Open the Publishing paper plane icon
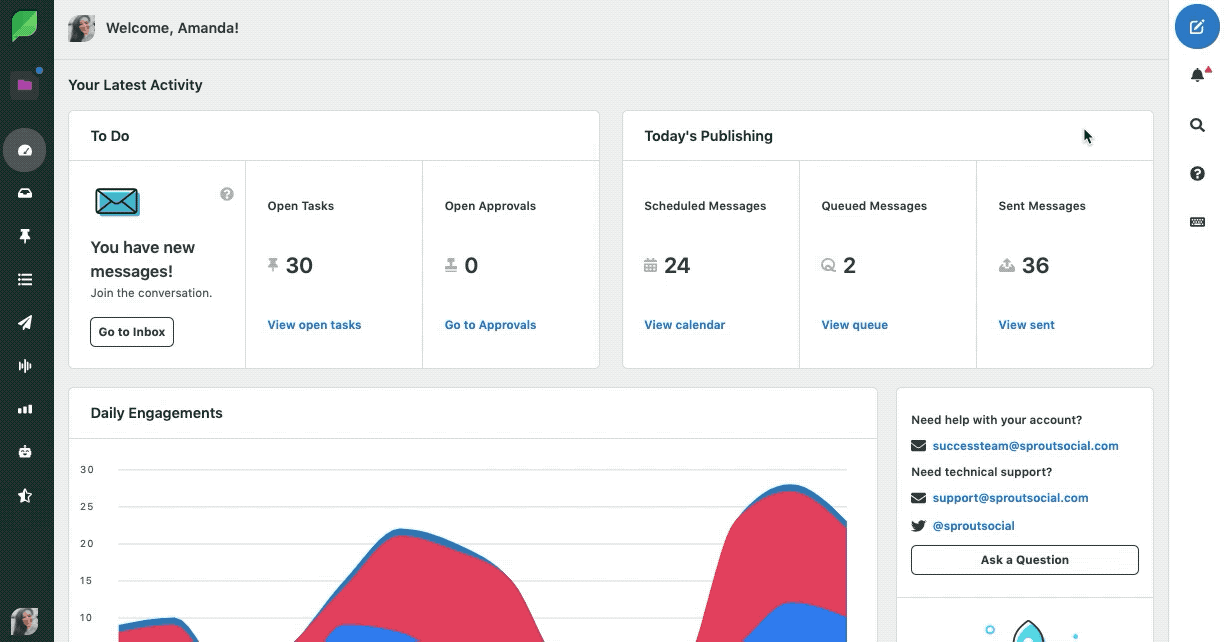The height and width of the screenshot is (642, 1224). [x=25, y=322]
